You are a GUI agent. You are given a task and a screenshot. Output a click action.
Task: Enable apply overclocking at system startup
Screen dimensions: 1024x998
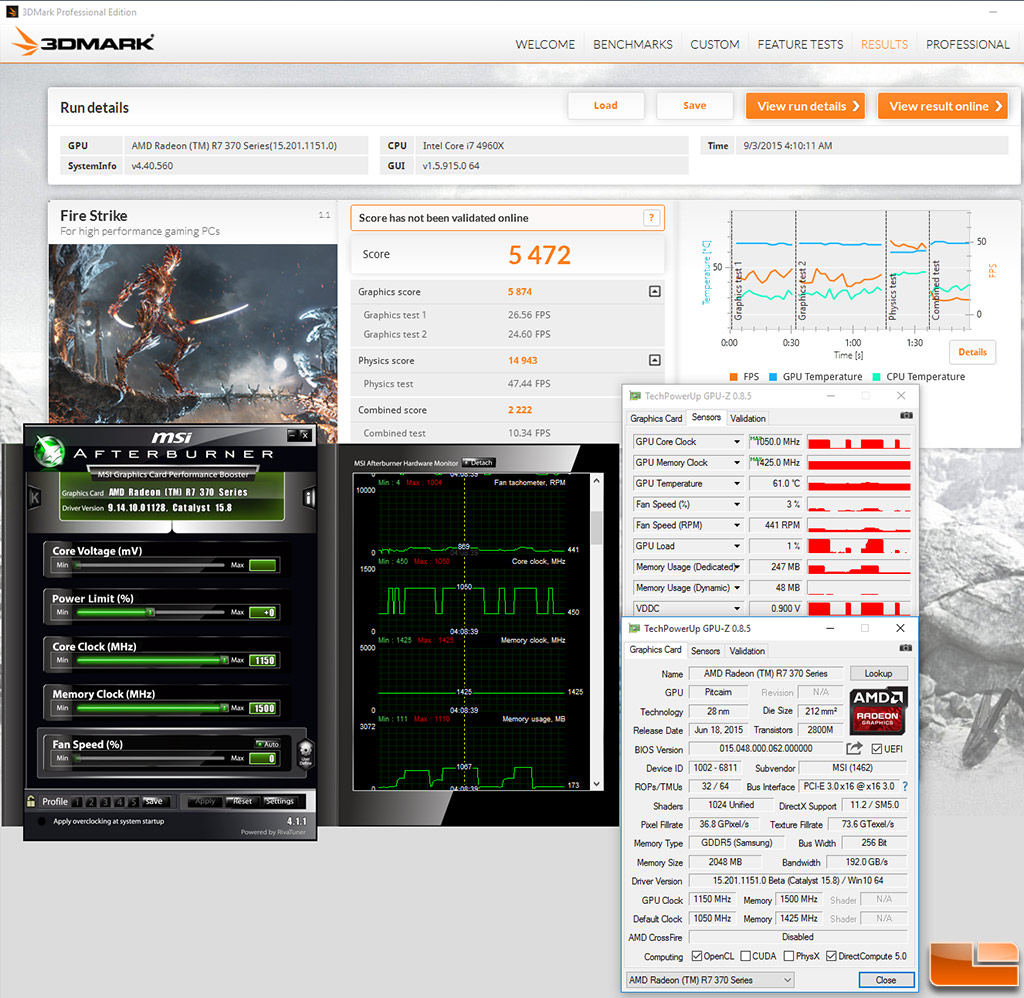42,821
